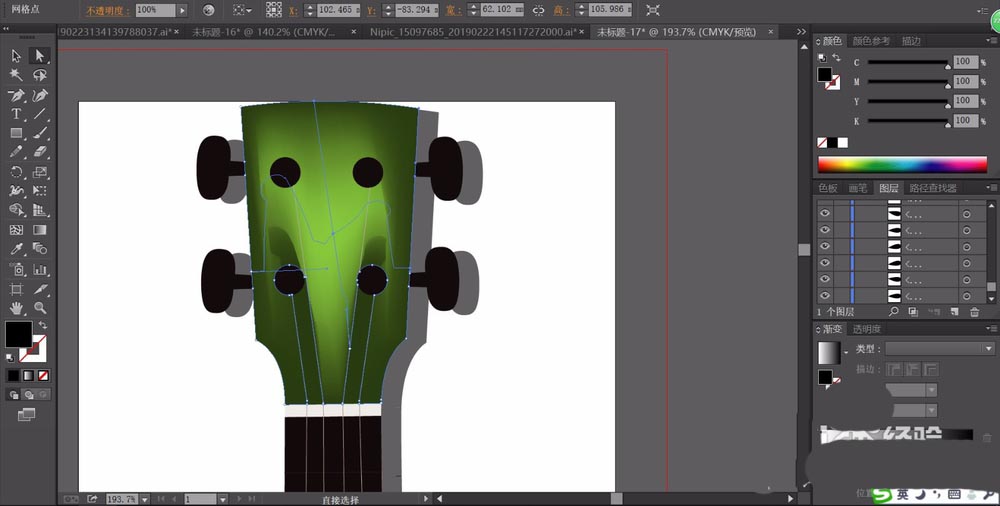Click the CMYK color spectrum bar

(901, 164)
